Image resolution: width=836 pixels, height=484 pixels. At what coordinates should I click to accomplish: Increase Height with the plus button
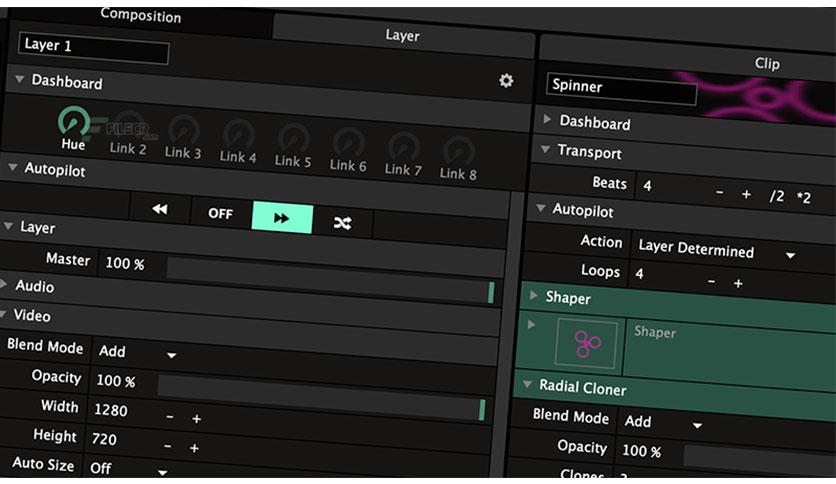click(x=195, y=448)
